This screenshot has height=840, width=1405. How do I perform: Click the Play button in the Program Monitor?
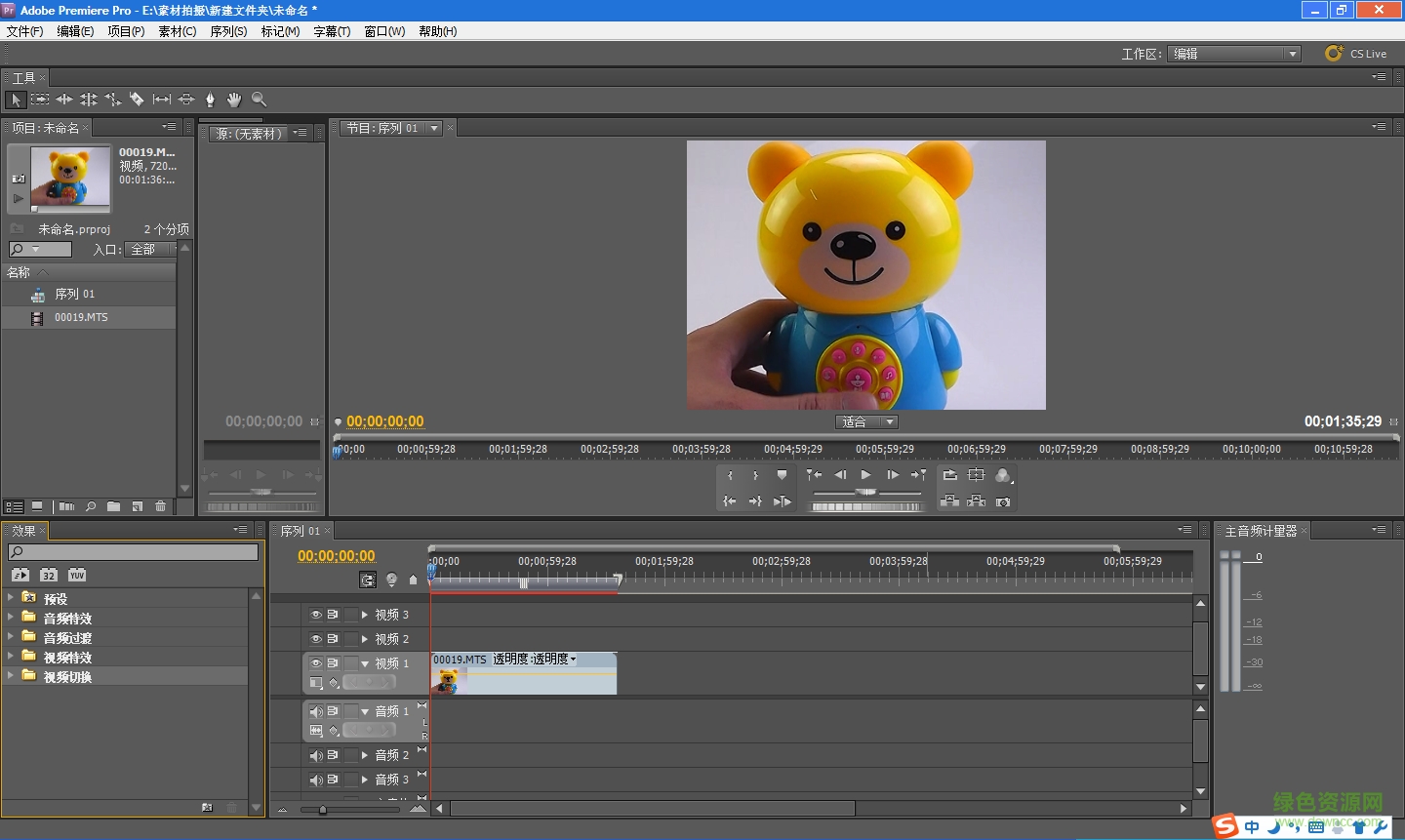[865, 475]
